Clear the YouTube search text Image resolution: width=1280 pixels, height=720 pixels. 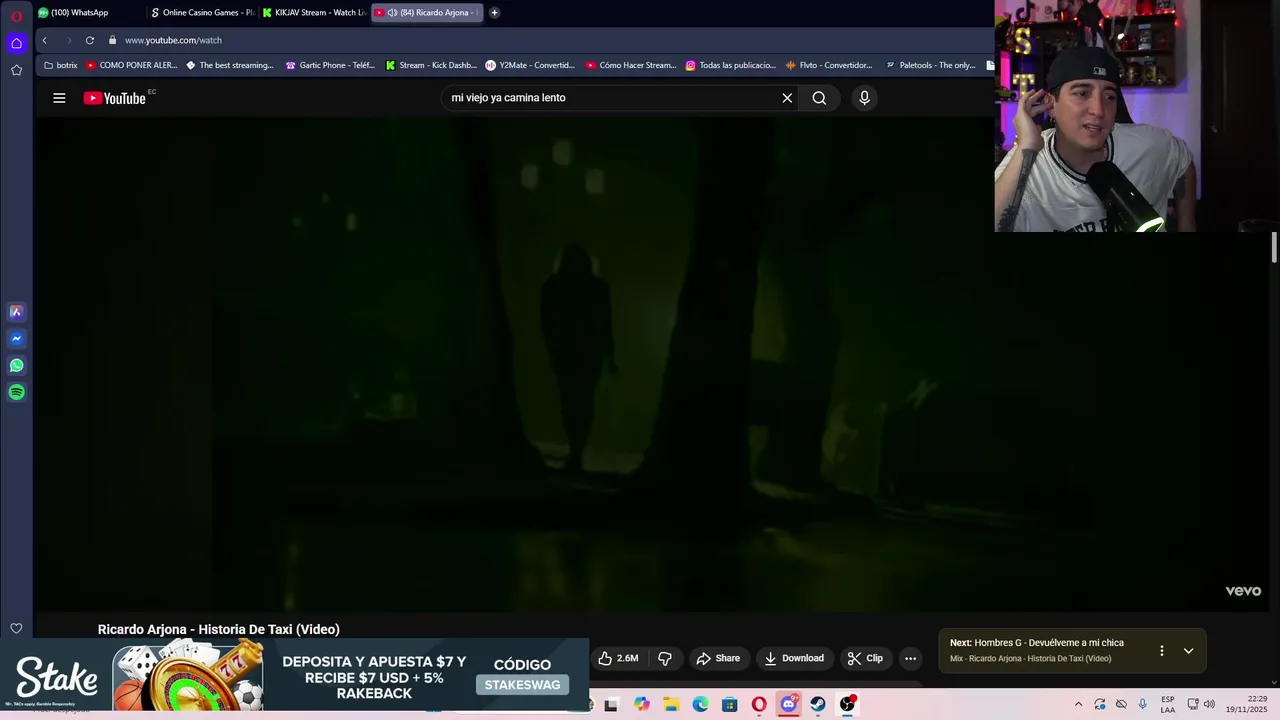787,98
